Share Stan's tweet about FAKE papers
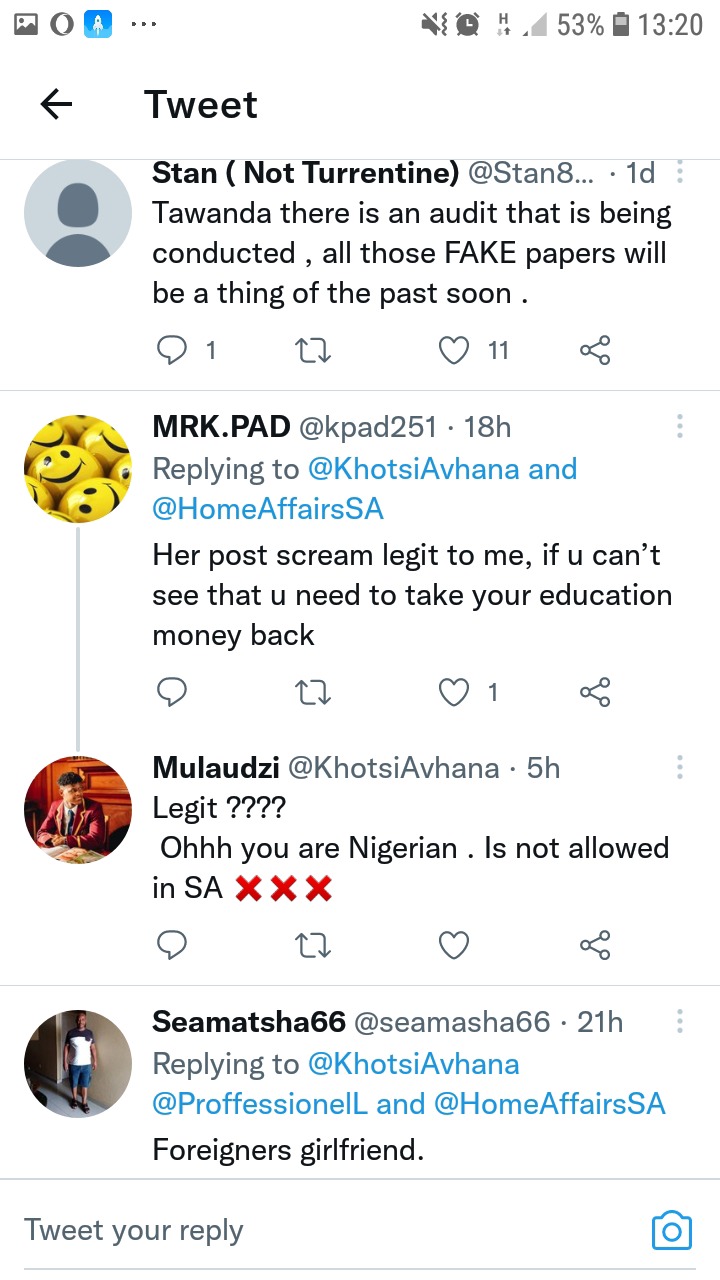This screenshot has height=1280, width=720. pyautogui.click(x=595, y=349)
